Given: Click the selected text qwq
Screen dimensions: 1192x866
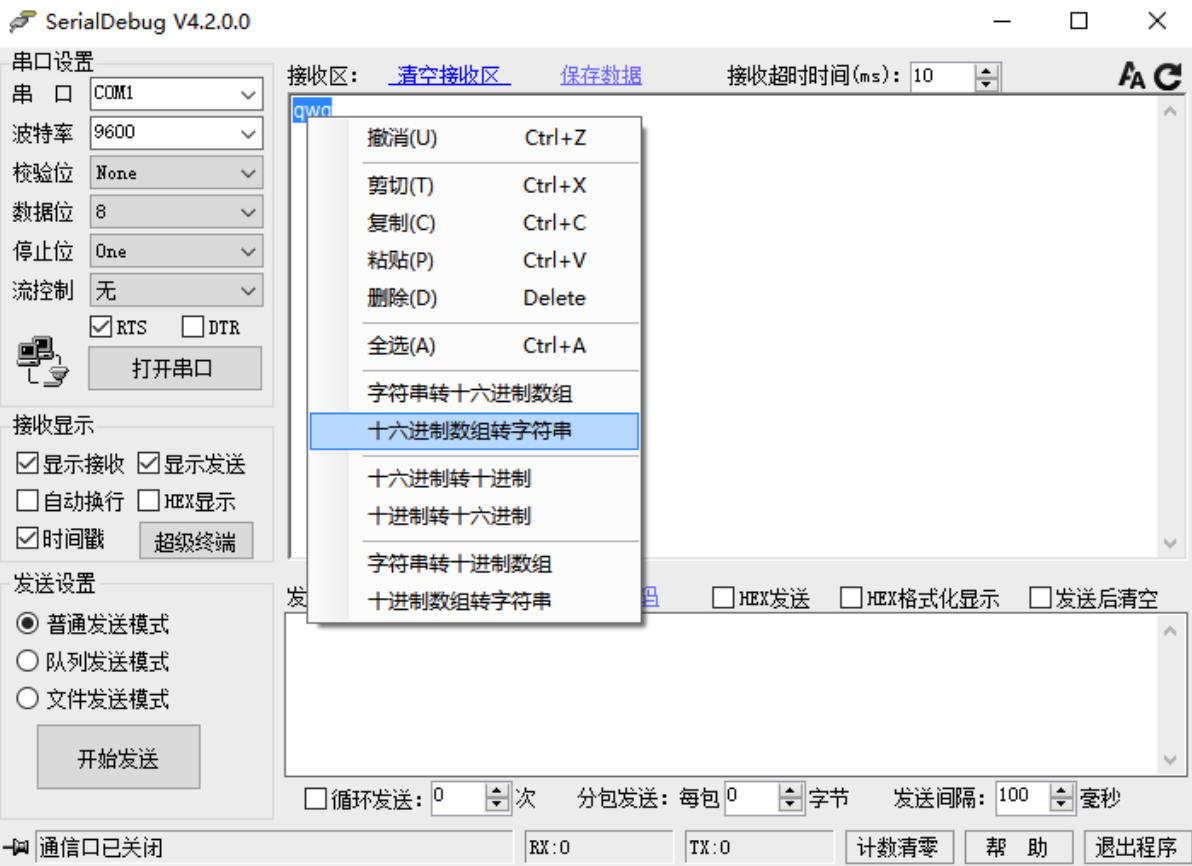Looking at the screenshot, I should point(312,110).
